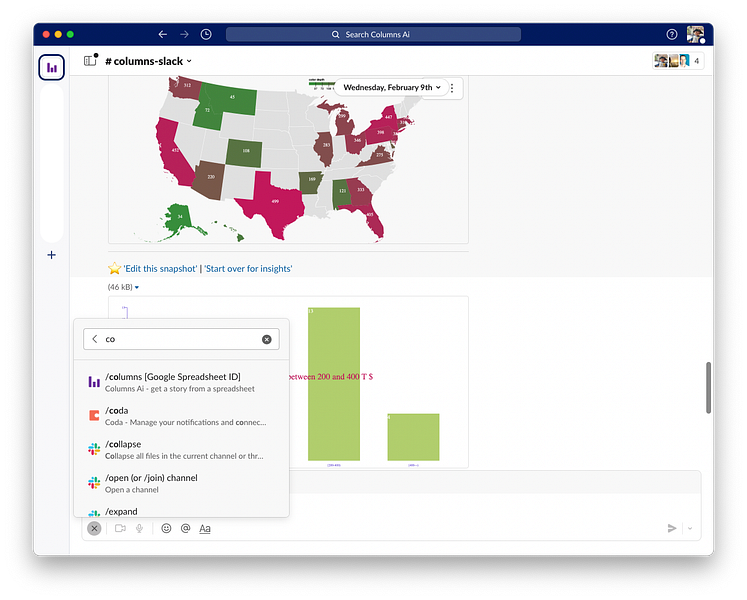Toggle text formatting with Aa

point(205,528)
